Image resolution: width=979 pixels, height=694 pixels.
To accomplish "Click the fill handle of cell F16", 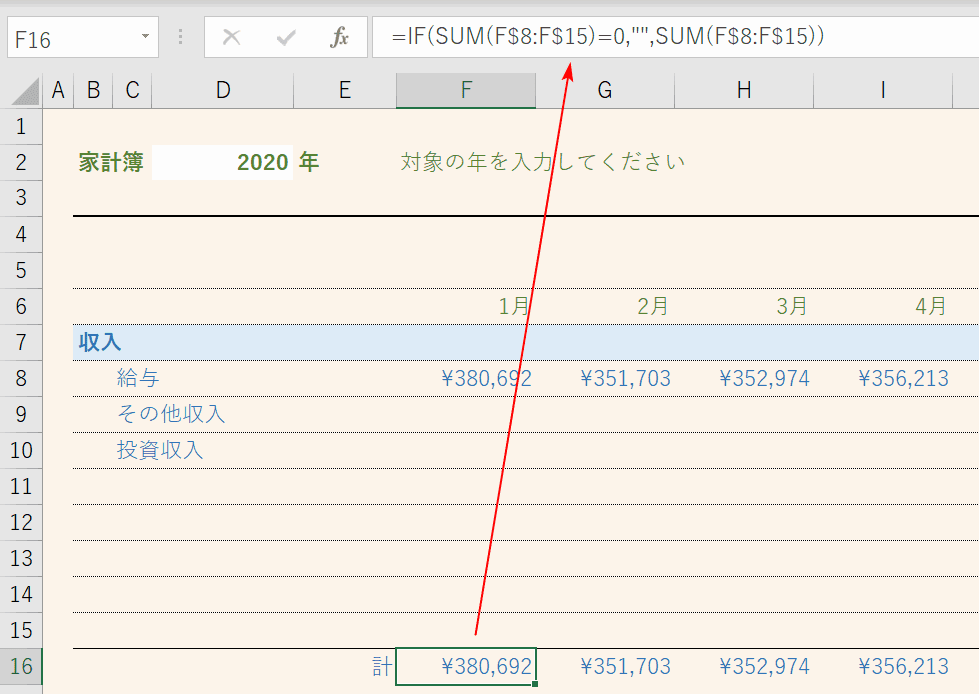I will pos(535,684).
